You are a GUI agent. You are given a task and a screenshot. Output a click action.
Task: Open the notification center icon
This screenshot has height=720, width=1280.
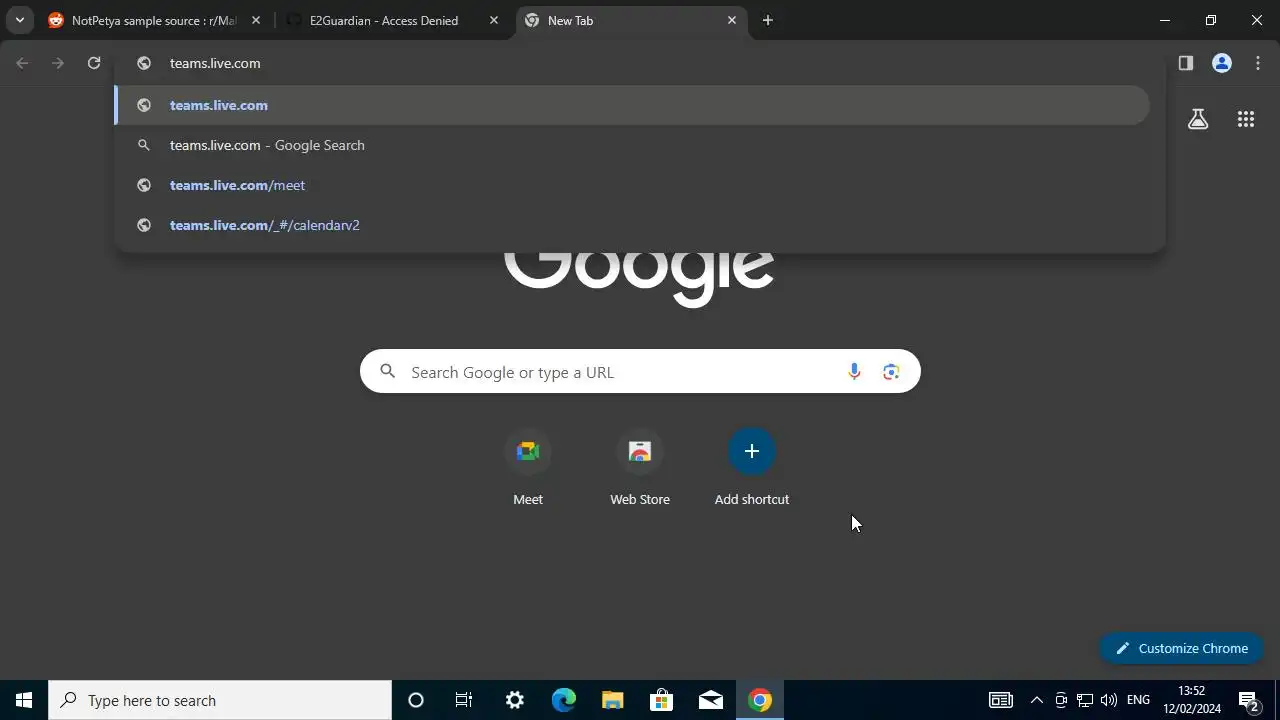coord(1248,700)
